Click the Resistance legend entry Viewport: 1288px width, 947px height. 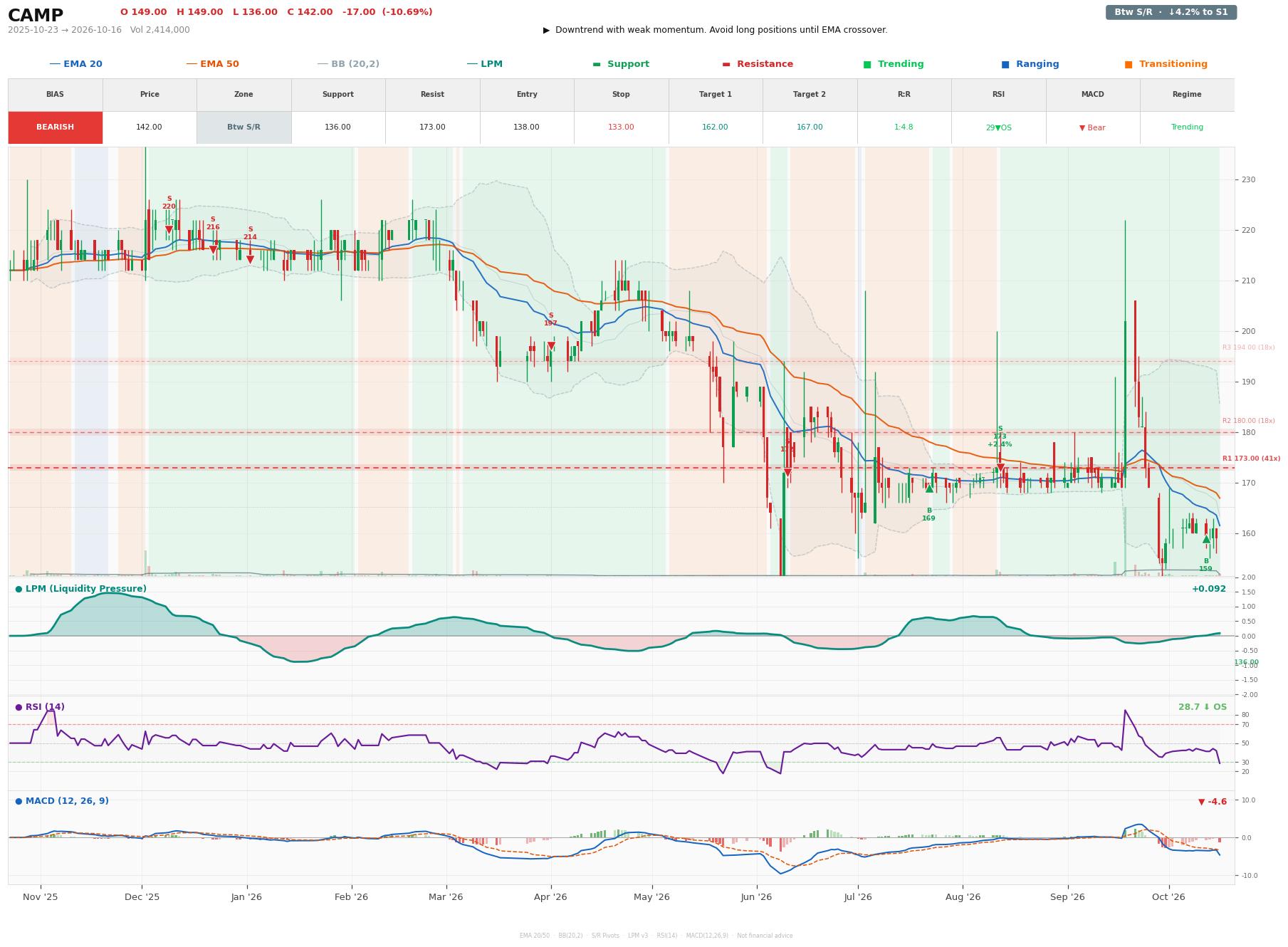(758, 64)
